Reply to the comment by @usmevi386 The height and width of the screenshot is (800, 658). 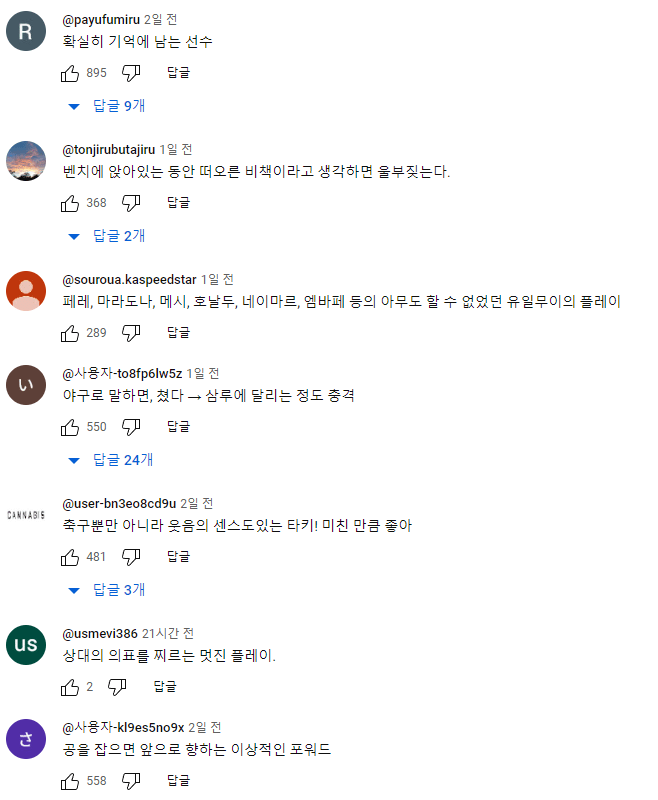(x=165, y=687)
